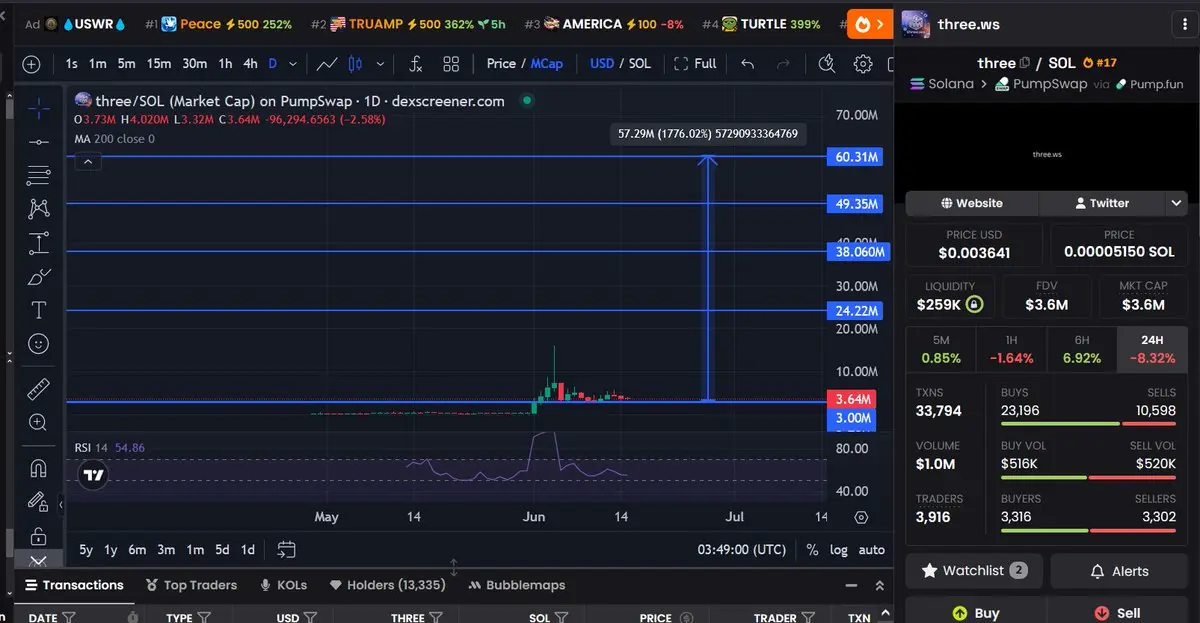
Task: Open the token Twitter link
Action: tap(1101, 203)
